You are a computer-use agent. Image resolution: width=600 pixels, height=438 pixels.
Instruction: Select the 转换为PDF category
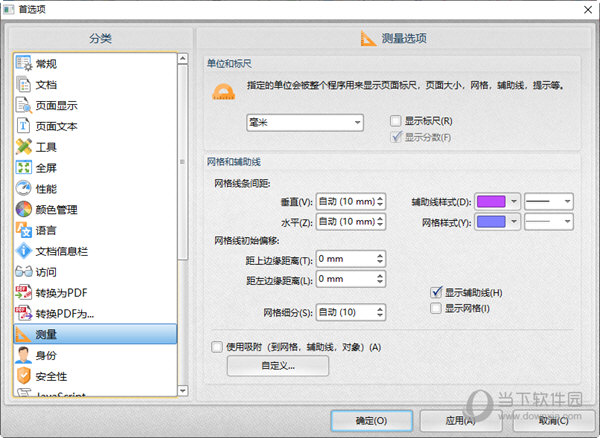coord(95,293)
